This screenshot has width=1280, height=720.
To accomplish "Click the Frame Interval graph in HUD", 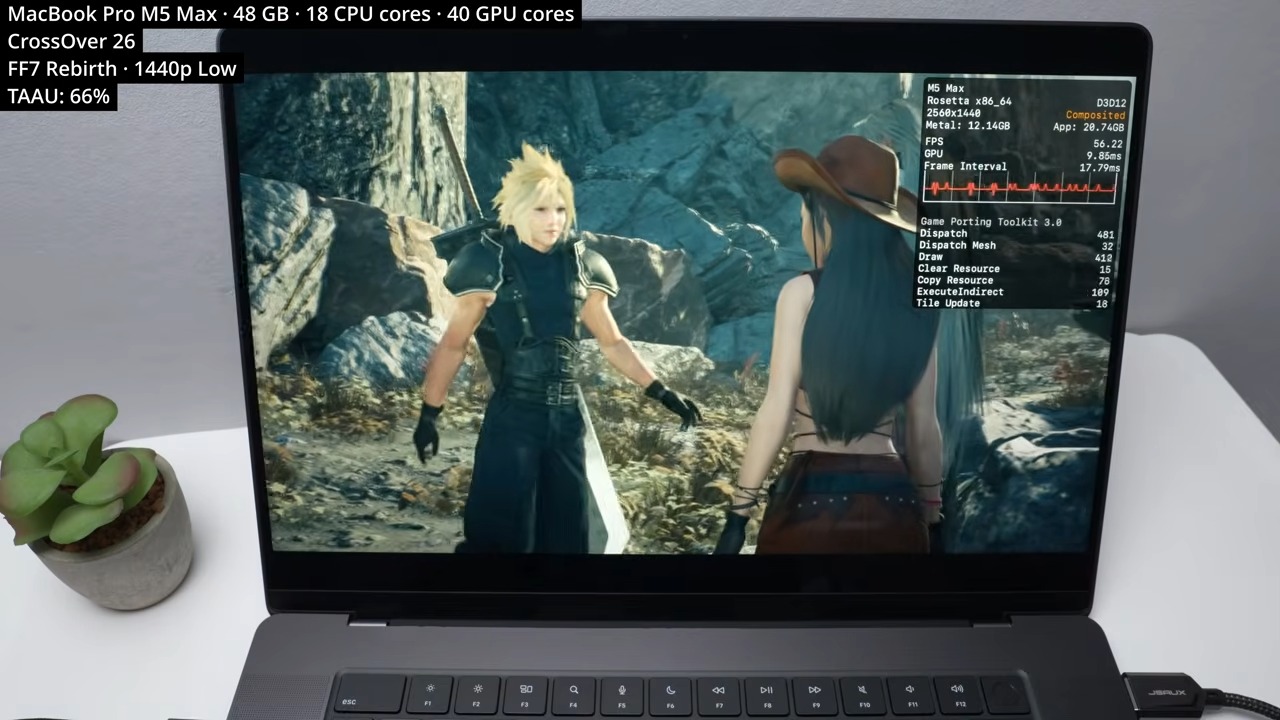I will point(1022,188).
